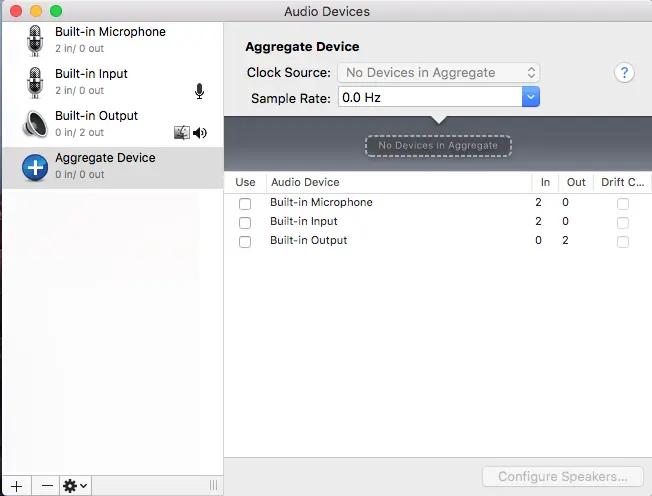Click the default input microphone indicator

pos(200,92)
